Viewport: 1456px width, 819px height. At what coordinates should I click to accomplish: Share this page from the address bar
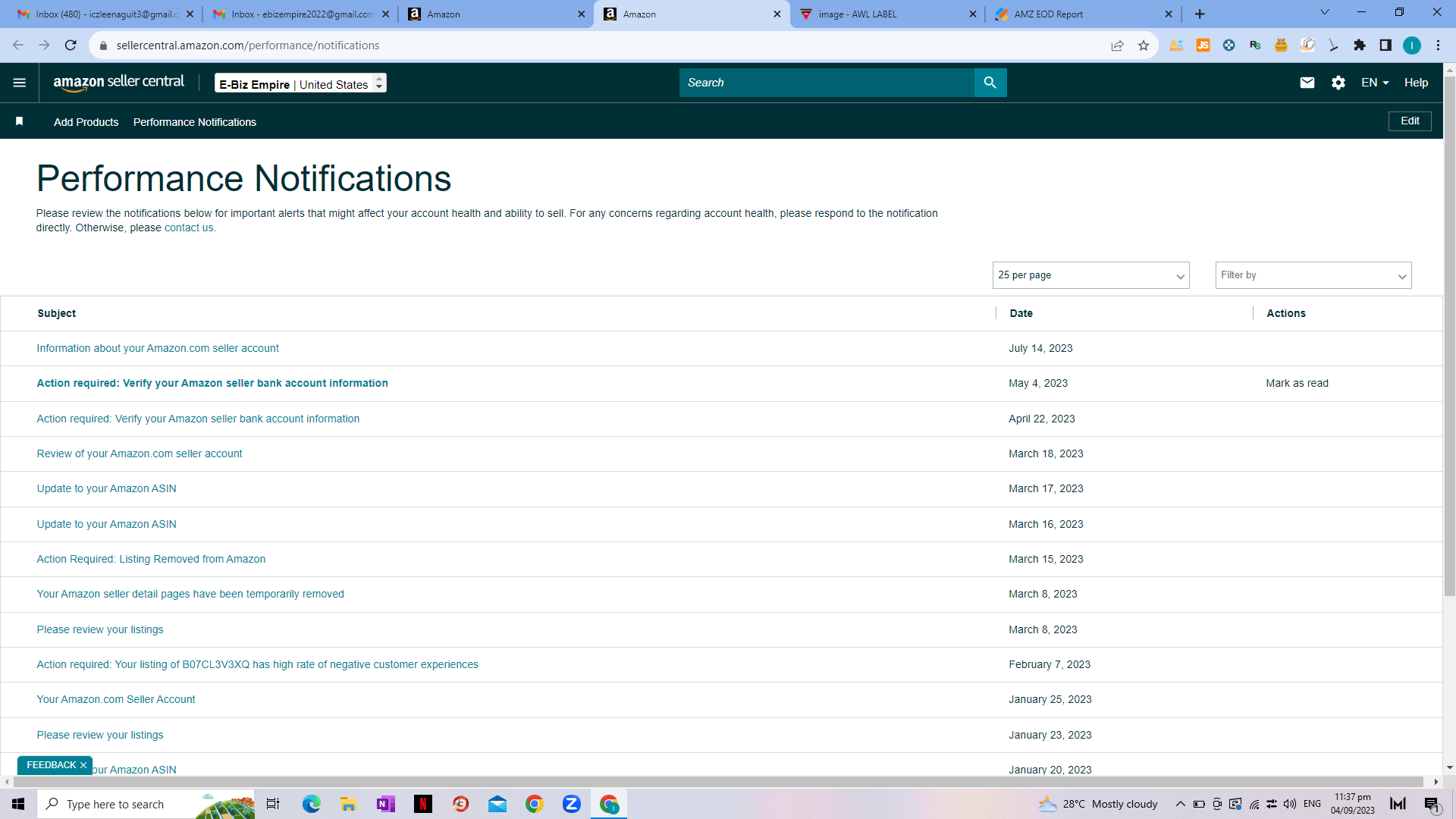(1118, 45)
